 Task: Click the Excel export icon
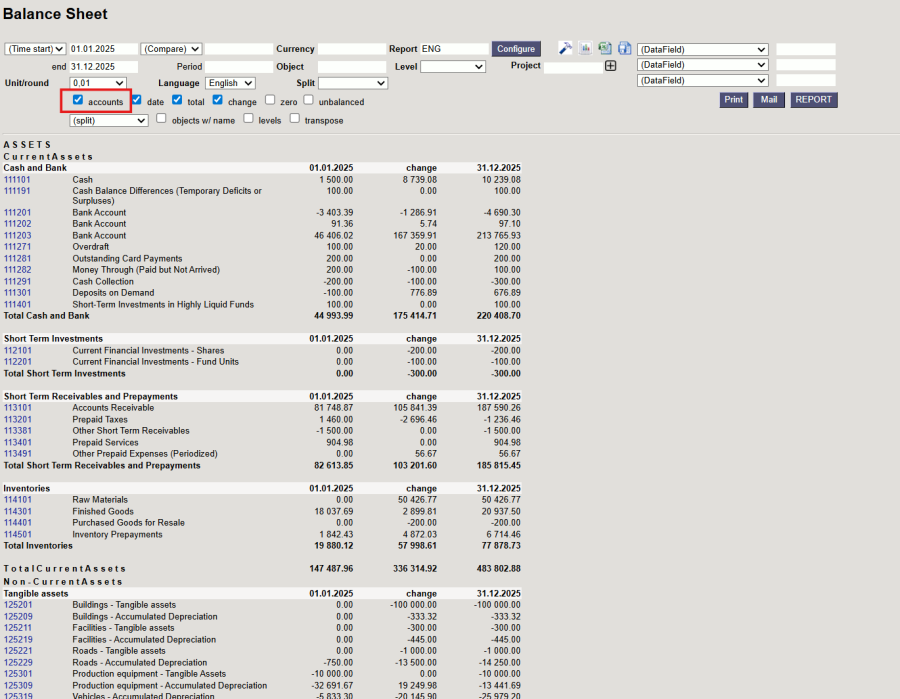tap(604, 48)
